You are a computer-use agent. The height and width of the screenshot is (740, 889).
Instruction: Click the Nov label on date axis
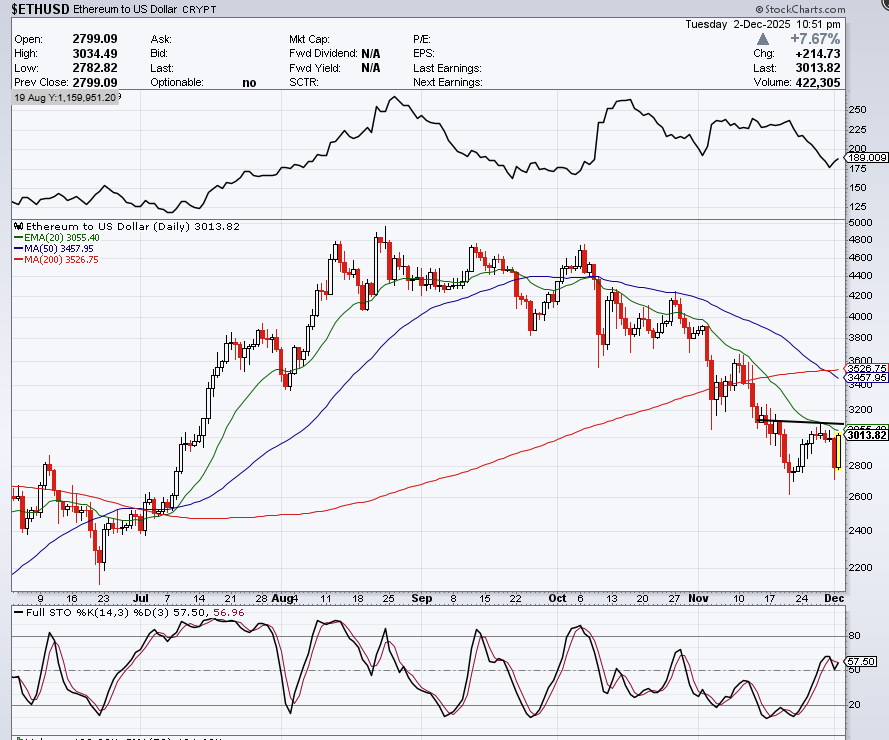[698, 598]
